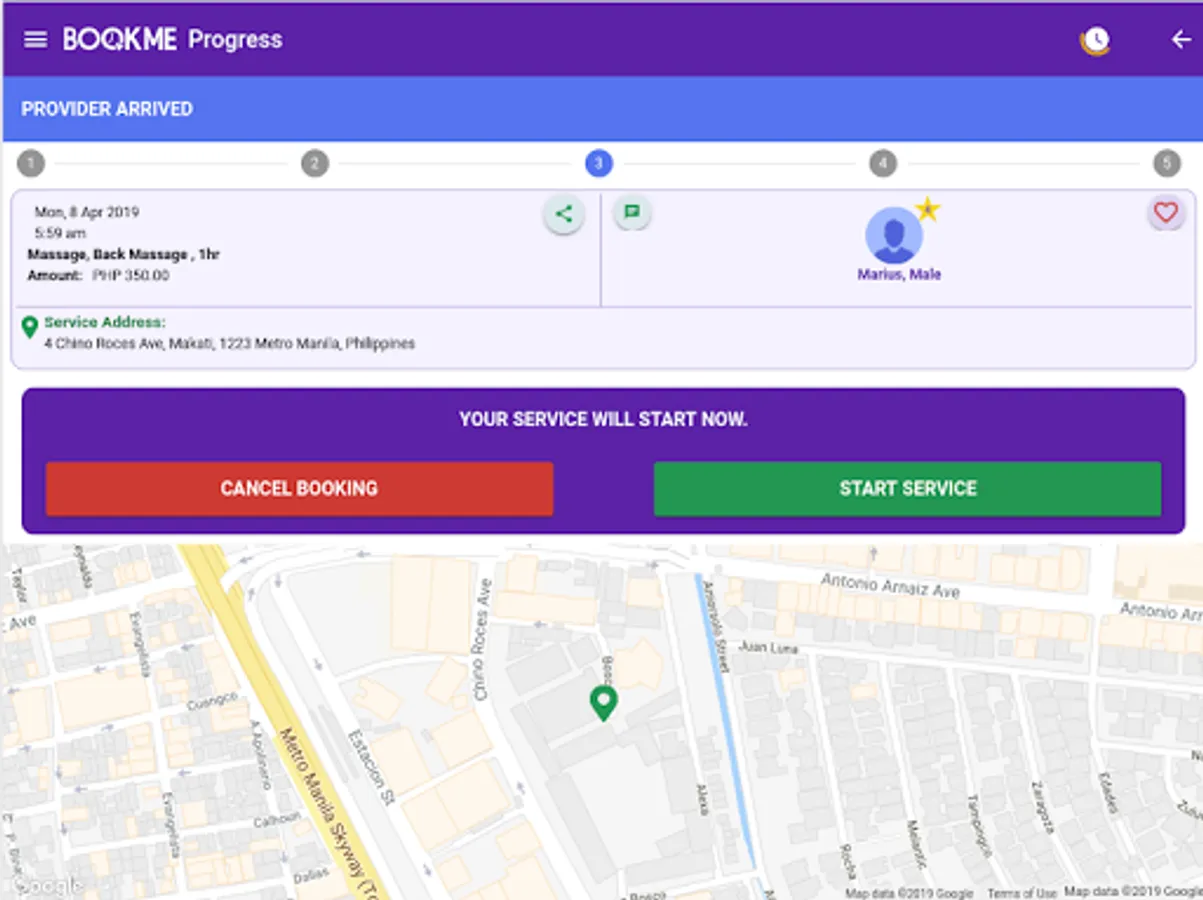
Task: Select the active progress step 3
Action: (x=599, y=163)
